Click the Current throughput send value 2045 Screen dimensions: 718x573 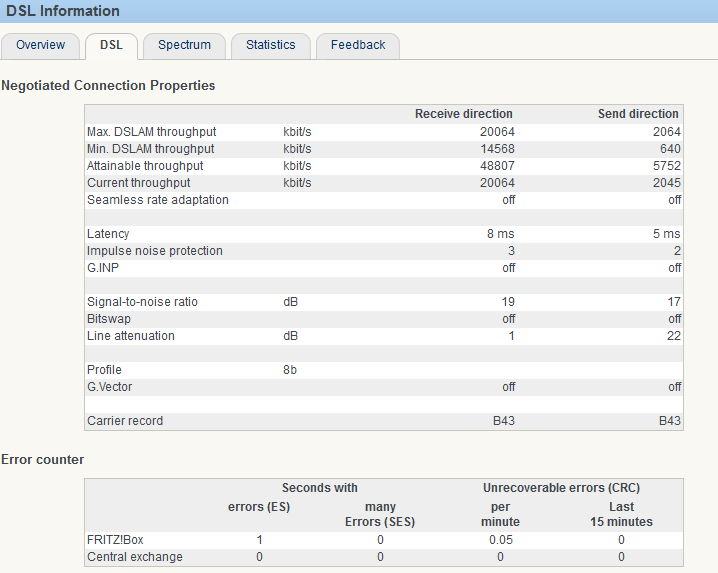(667, 183)
